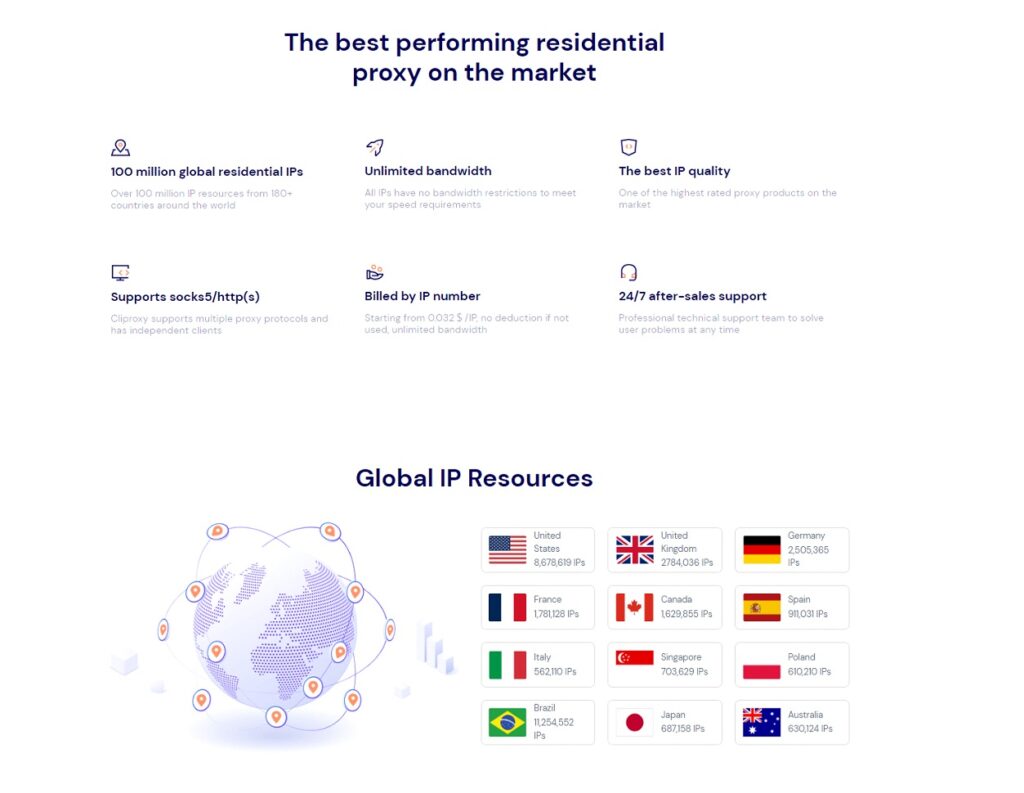Choose the Poland 610,210 IPs card
The height and width of the screenshot is (793, 1024).
click(792, 664)
